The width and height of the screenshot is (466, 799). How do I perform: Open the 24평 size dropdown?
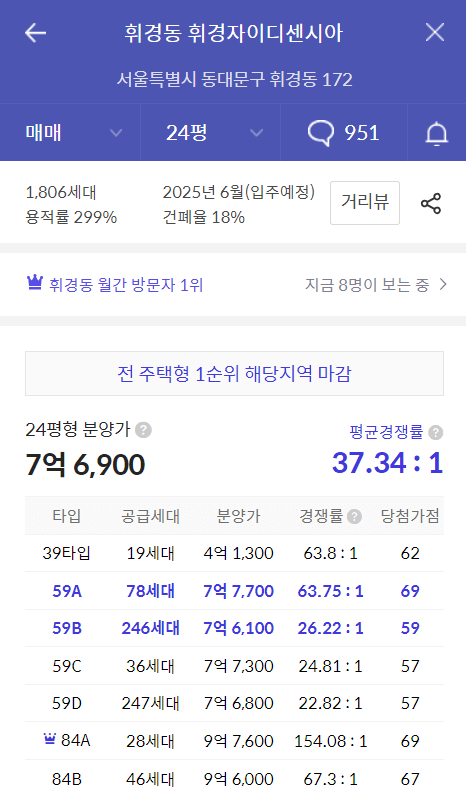coord(210,132)
